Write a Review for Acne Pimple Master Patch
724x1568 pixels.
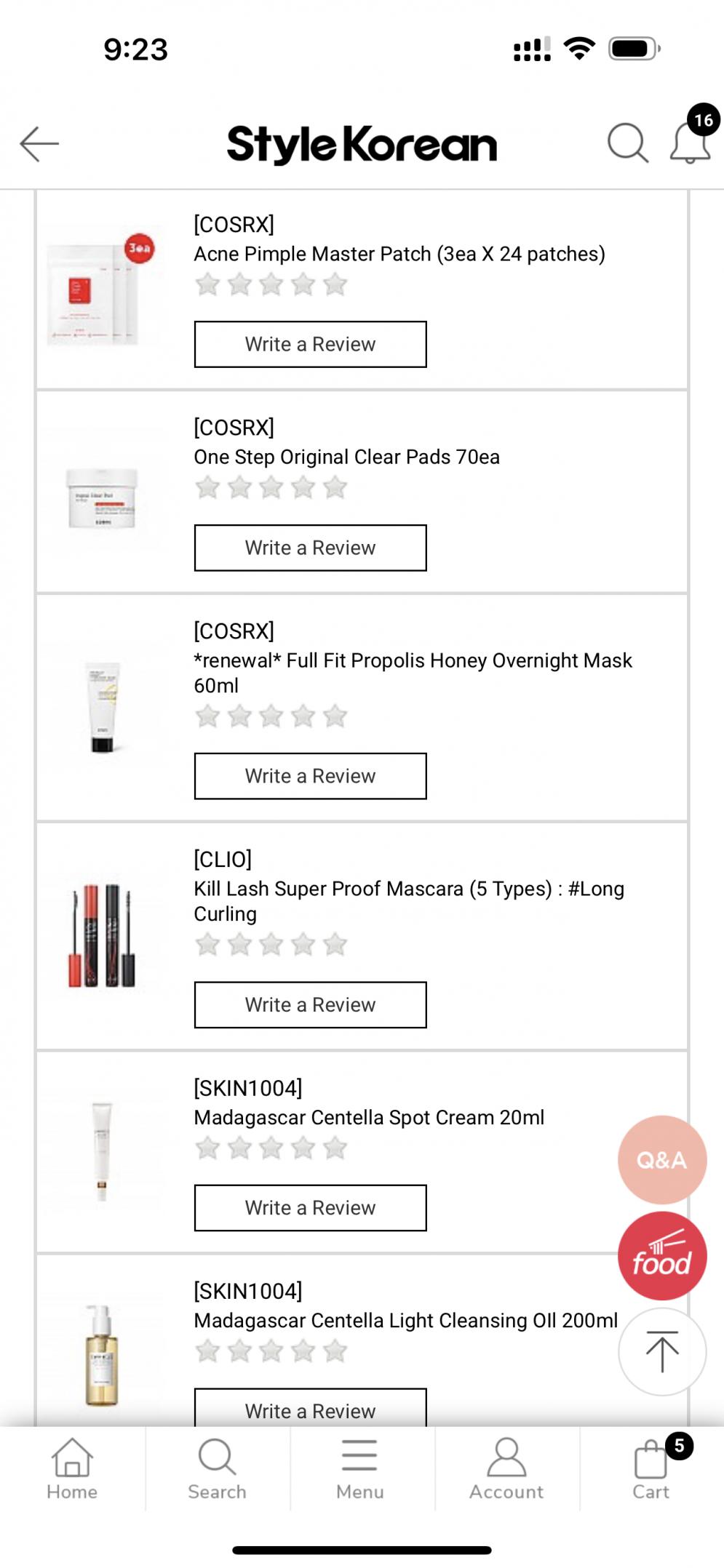pyautogui.click(x=310, y=344)
